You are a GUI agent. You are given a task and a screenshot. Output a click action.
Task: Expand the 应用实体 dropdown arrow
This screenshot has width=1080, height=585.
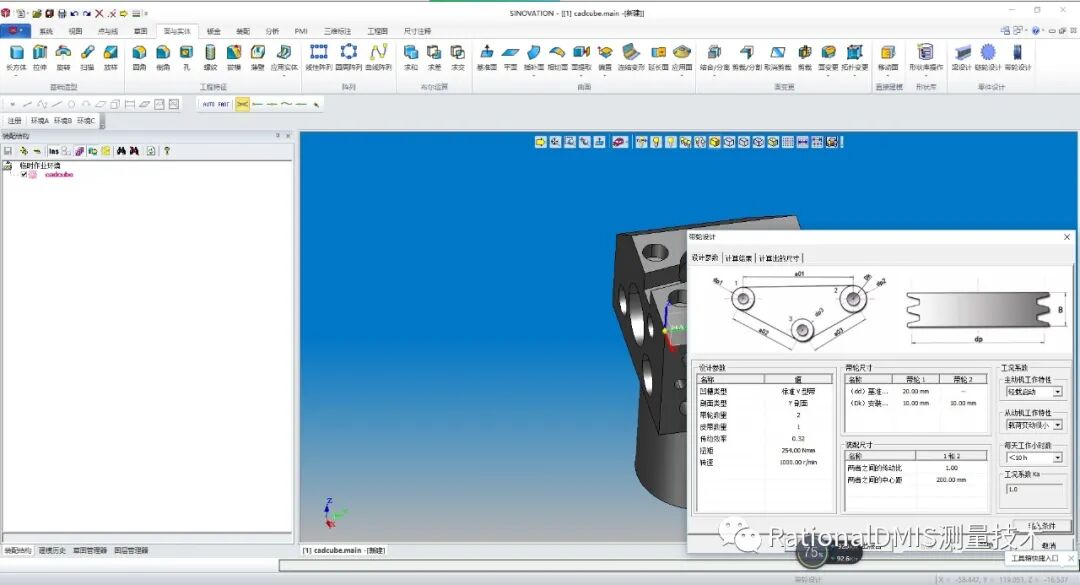coord(284,75)
